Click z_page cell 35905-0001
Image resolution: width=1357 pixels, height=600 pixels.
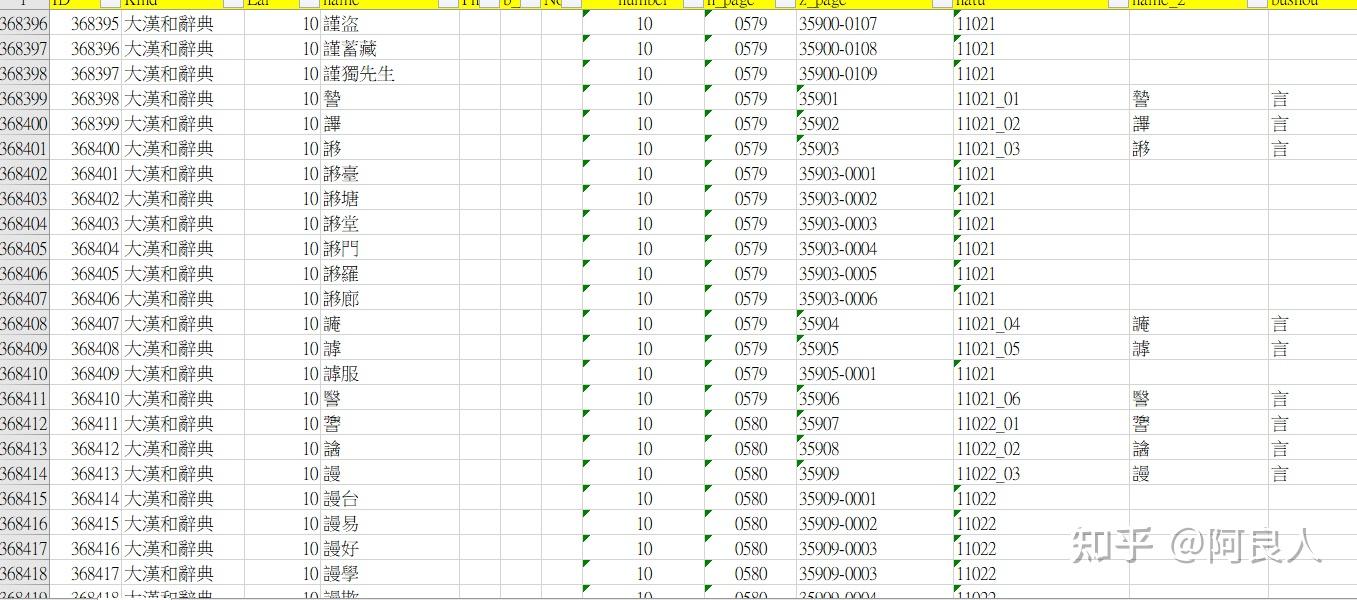(874, 374)
